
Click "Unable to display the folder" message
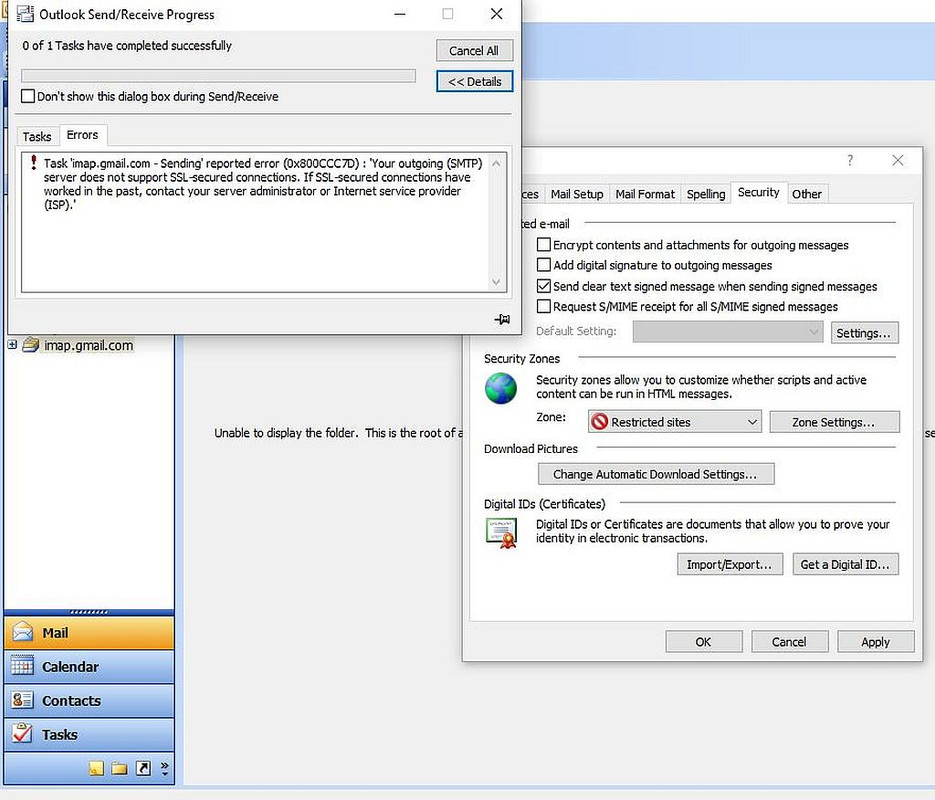click(x=338, y=433)
